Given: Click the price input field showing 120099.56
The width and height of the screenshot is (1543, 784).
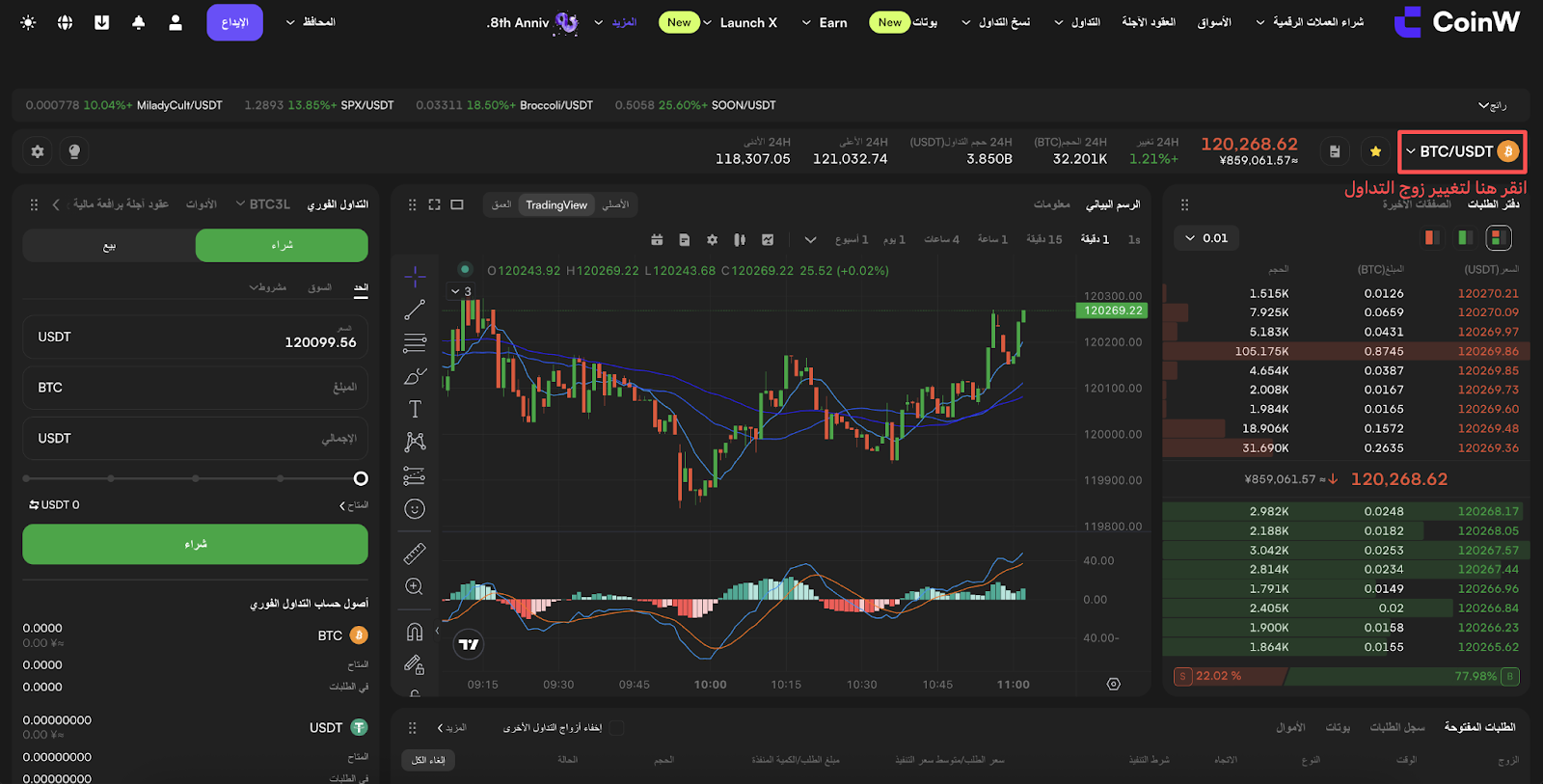Looking at the screenshot, I should tap(195, 337).
